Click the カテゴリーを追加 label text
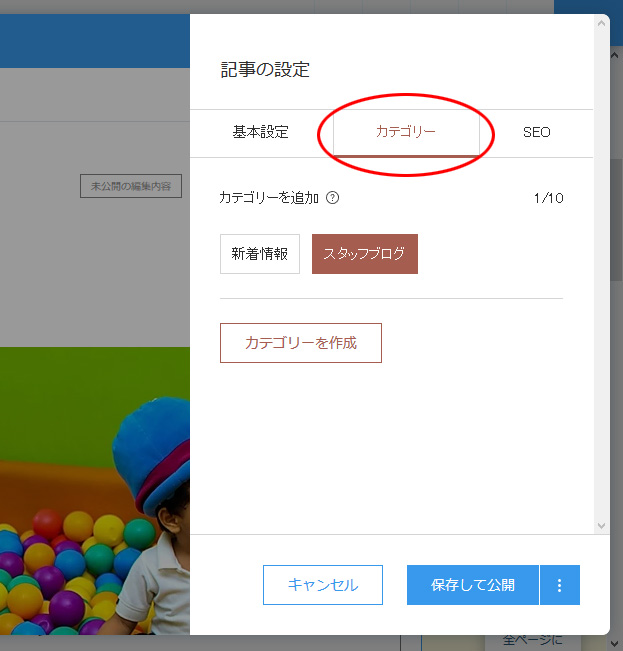Image resolution: width=623 pixels, height=651 pixels. coord(268,198)
